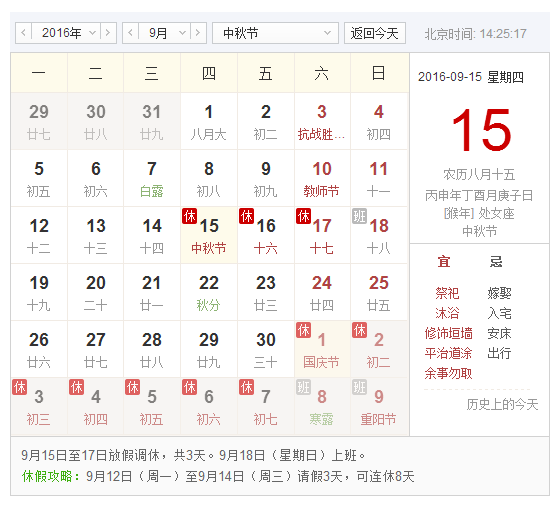Open the 9月 month dropdown
The width and height of the screenshot is (559, 509).
[x=165, y=33]
